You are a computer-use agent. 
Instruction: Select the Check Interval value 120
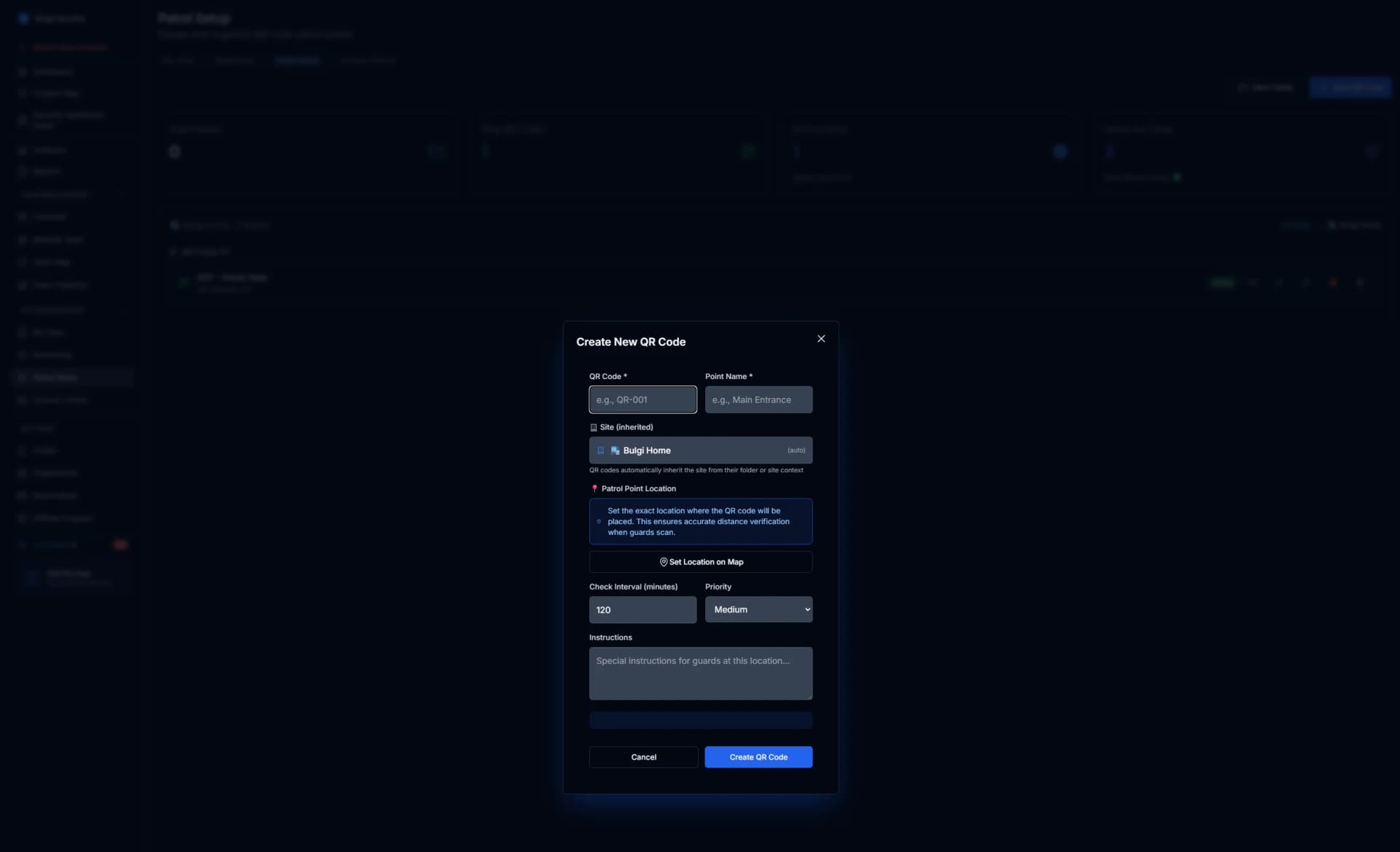coord(642,609)
